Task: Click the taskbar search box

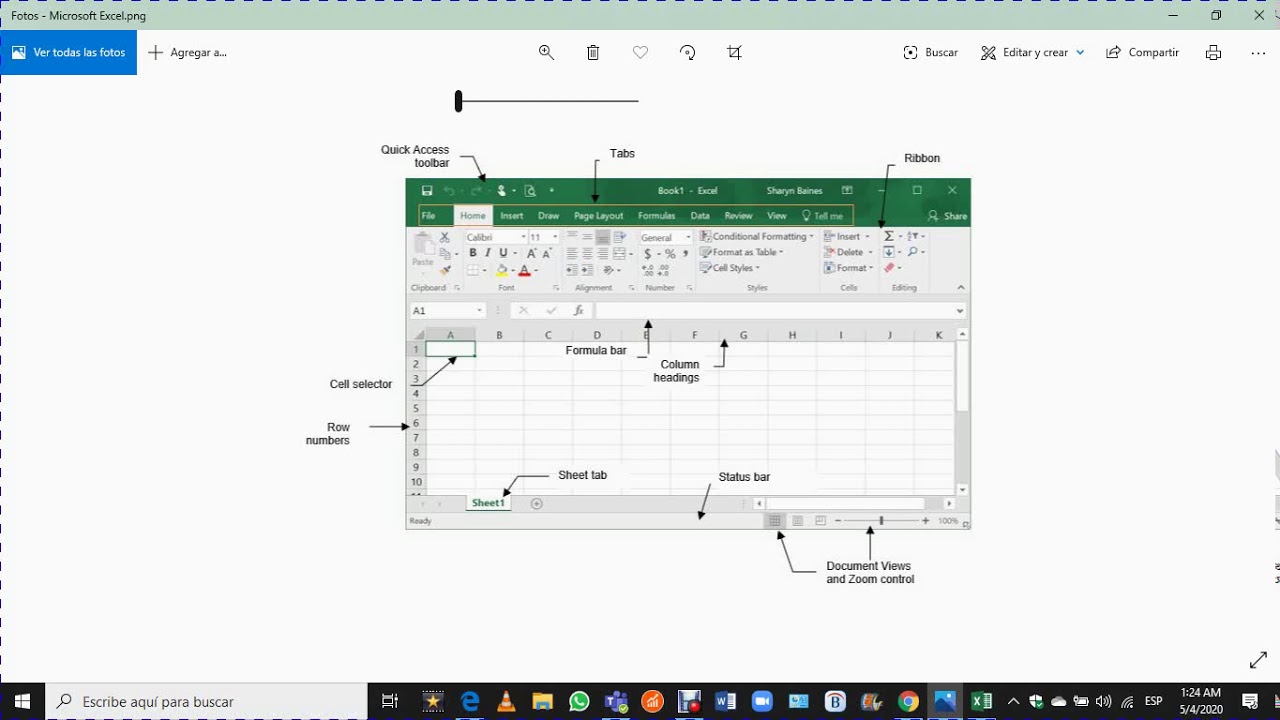Action: [x=207, y=701]
